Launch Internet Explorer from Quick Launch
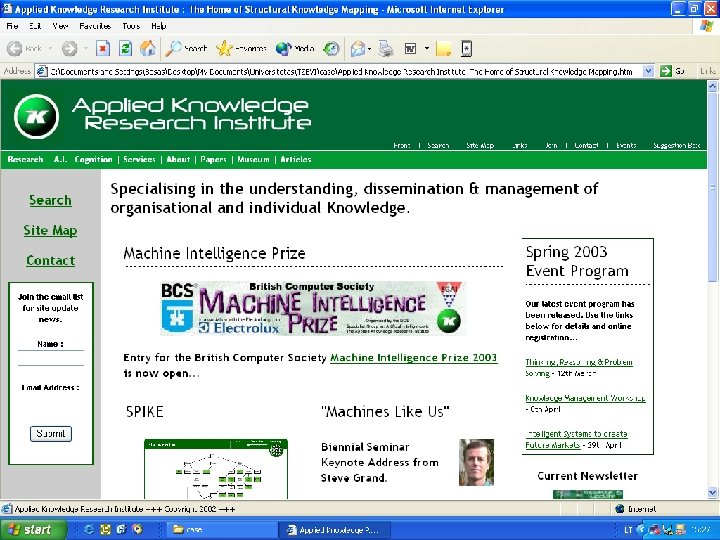 [x=89, y=529]
